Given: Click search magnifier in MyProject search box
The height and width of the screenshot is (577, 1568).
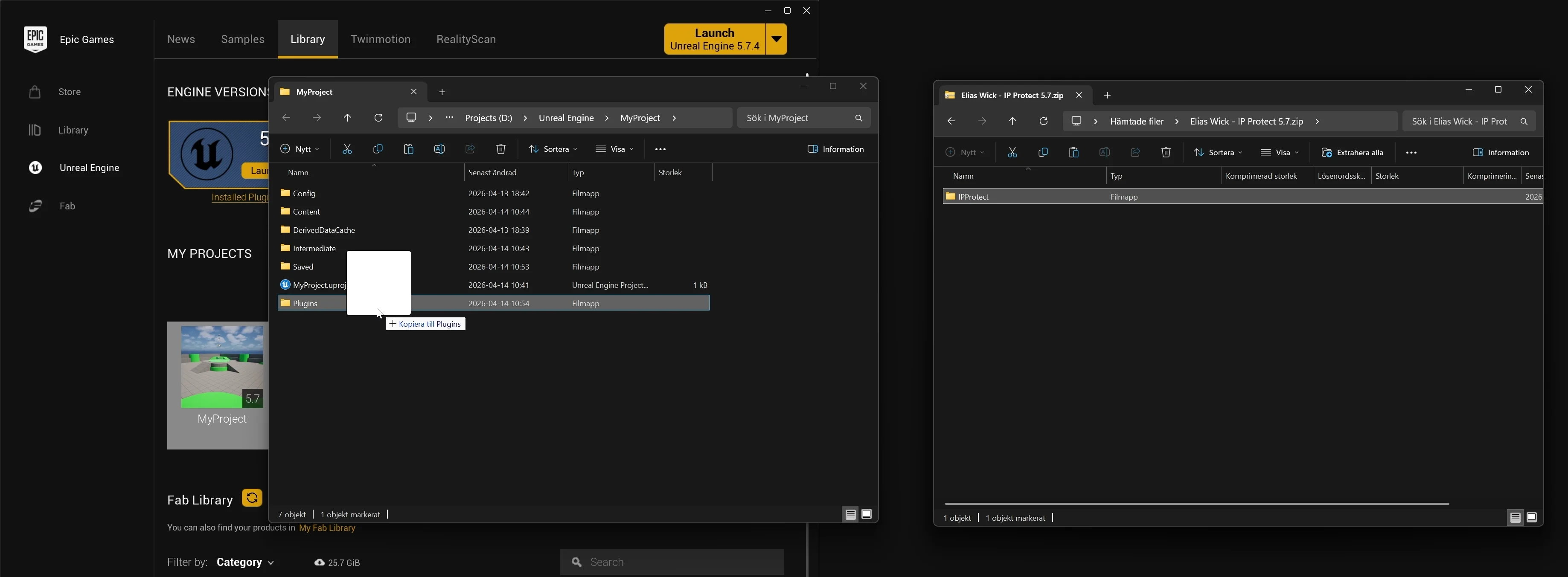Looking at the screenshot, I should click(858, 118).
